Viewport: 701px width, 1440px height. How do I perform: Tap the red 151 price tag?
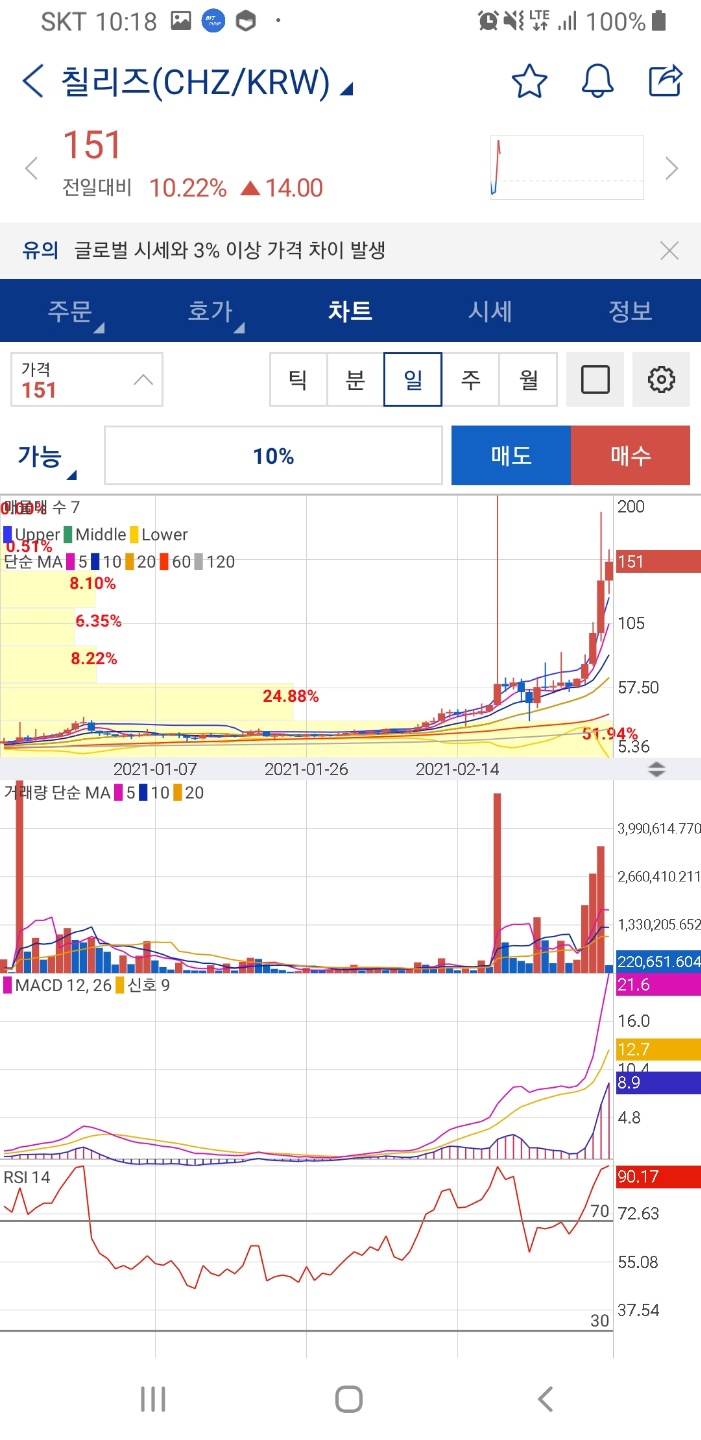click(x=659, y=562)
